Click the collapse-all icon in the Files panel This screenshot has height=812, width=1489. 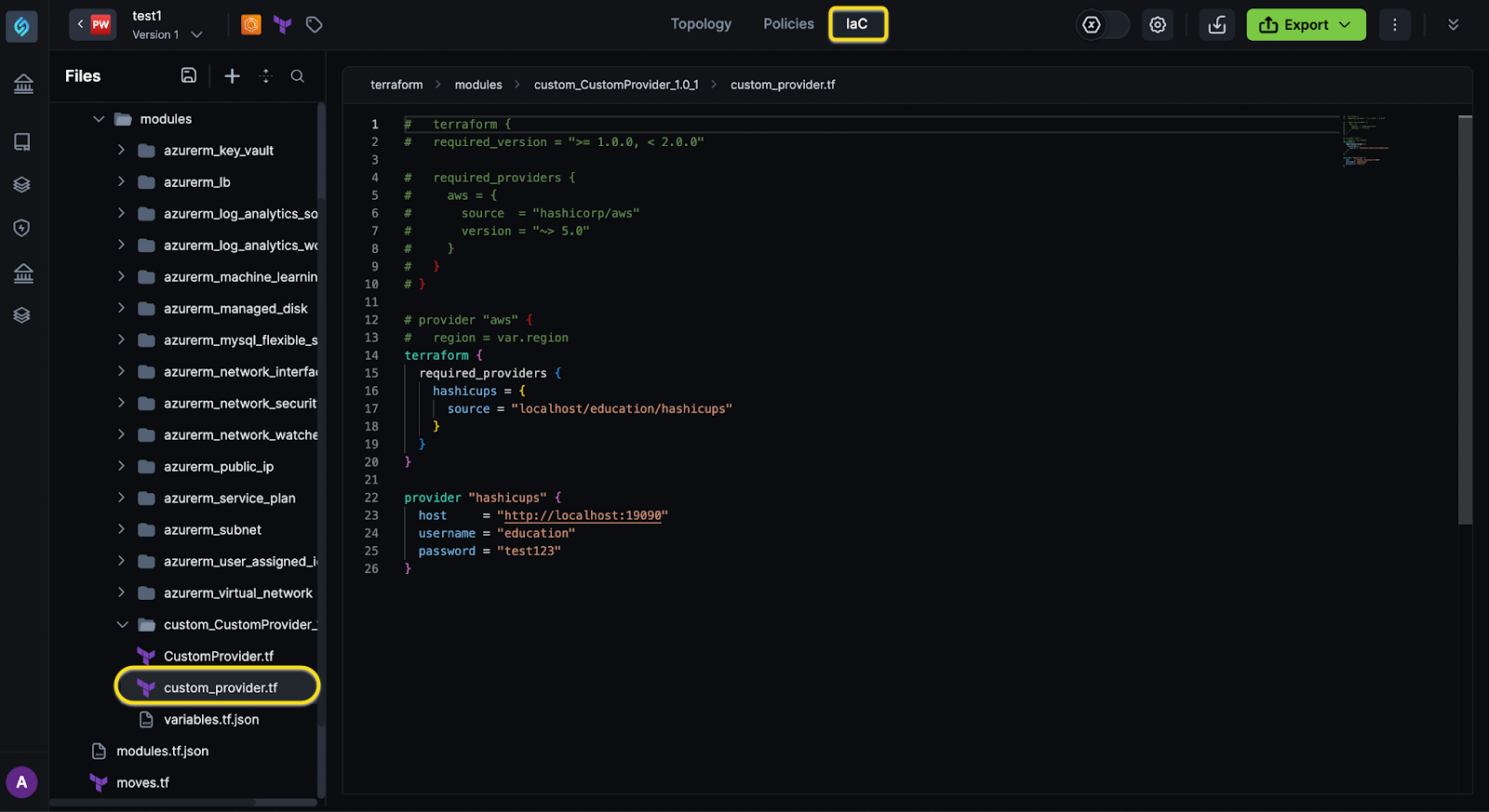click(x=266, y=76)
